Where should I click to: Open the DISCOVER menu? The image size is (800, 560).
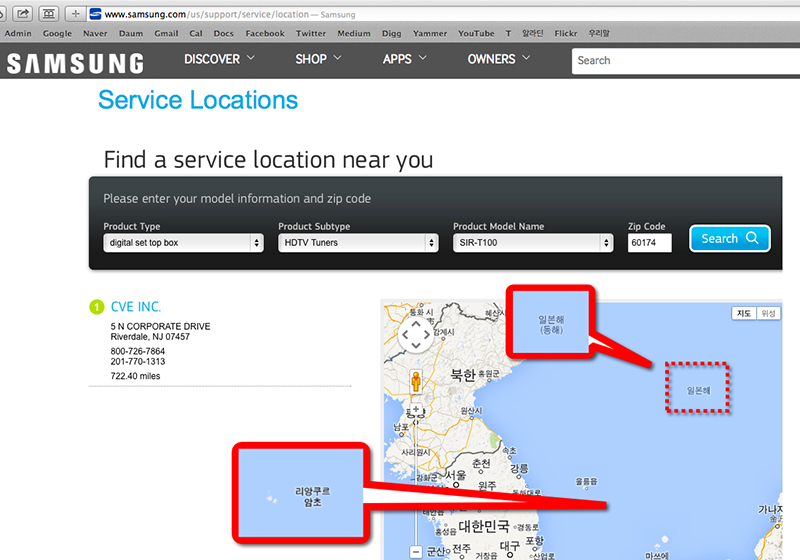(219, 59)
